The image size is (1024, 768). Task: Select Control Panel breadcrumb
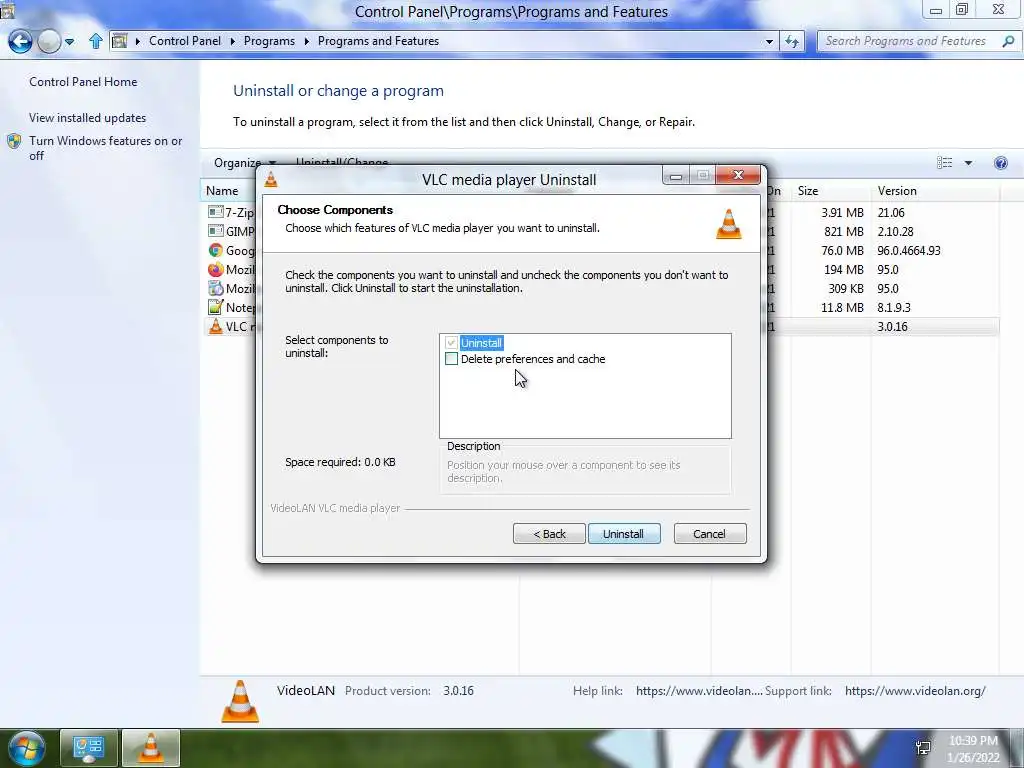click(x=185, y=40)
